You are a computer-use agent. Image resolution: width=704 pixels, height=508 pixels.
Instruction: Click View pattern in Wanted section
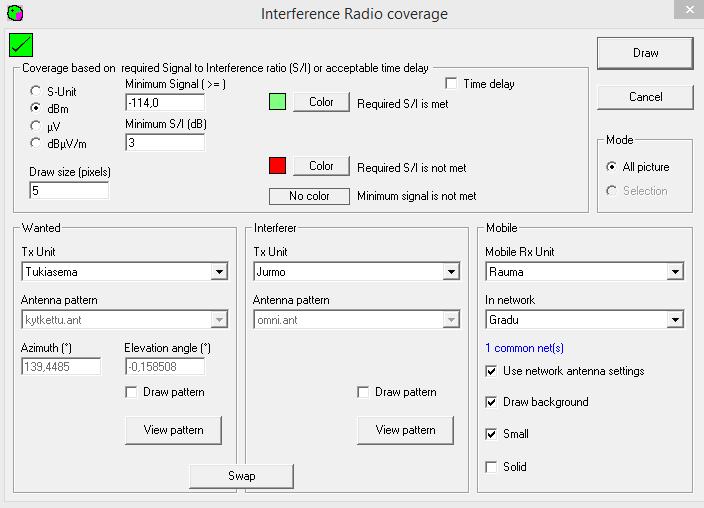pos(173,430)
